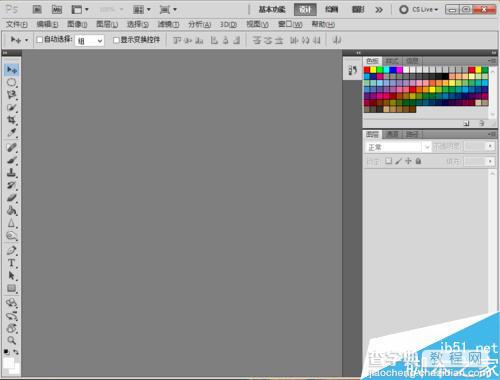This screenshot has height=380, width=500.
Task: Open the 正常 blend mode dropdown
Action: tap(398, 147)
